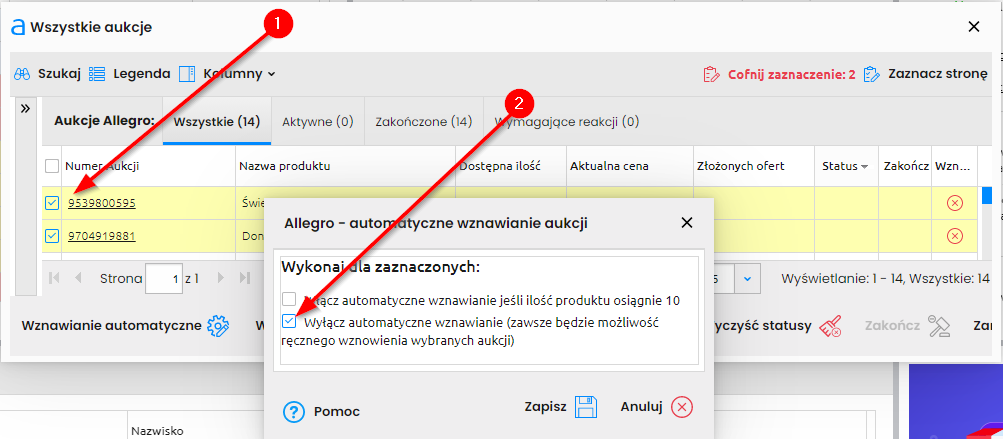Switch to Wszystkie (14) tab
Image resolution: width=1003 pixels, height=439 pixels.
(x=217, y=122)
